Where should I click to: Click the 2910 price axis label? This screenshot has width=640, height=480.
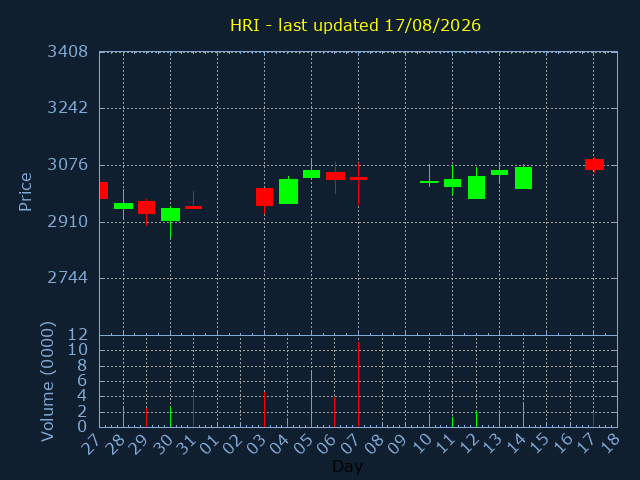68,222
